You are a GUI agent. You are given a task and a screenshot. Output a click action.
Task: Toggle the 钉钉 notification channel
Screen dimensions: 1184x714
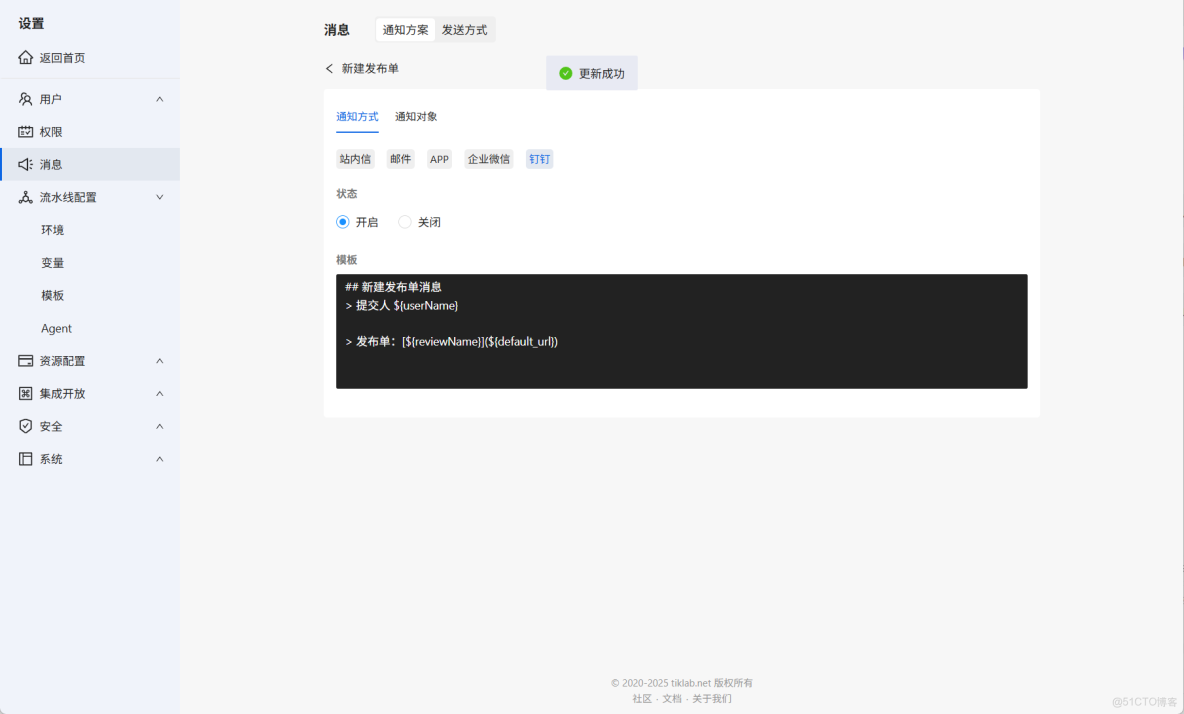[539, 158]
